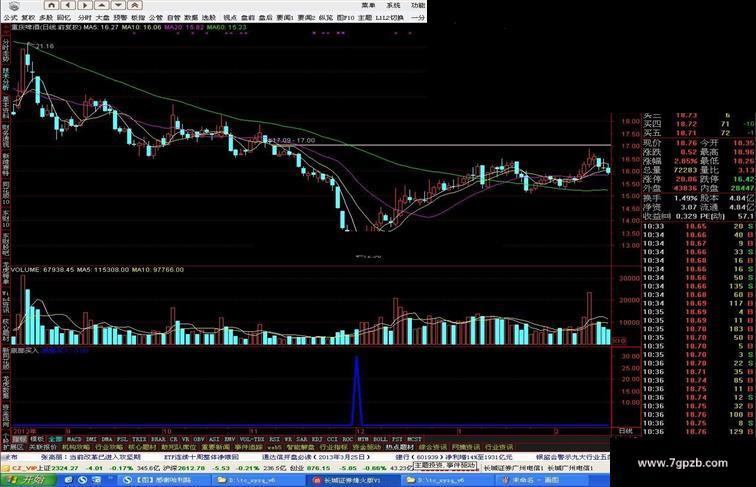Click the left arrow navigation button
Screen dimensions: 756x487
click(68, 5)
